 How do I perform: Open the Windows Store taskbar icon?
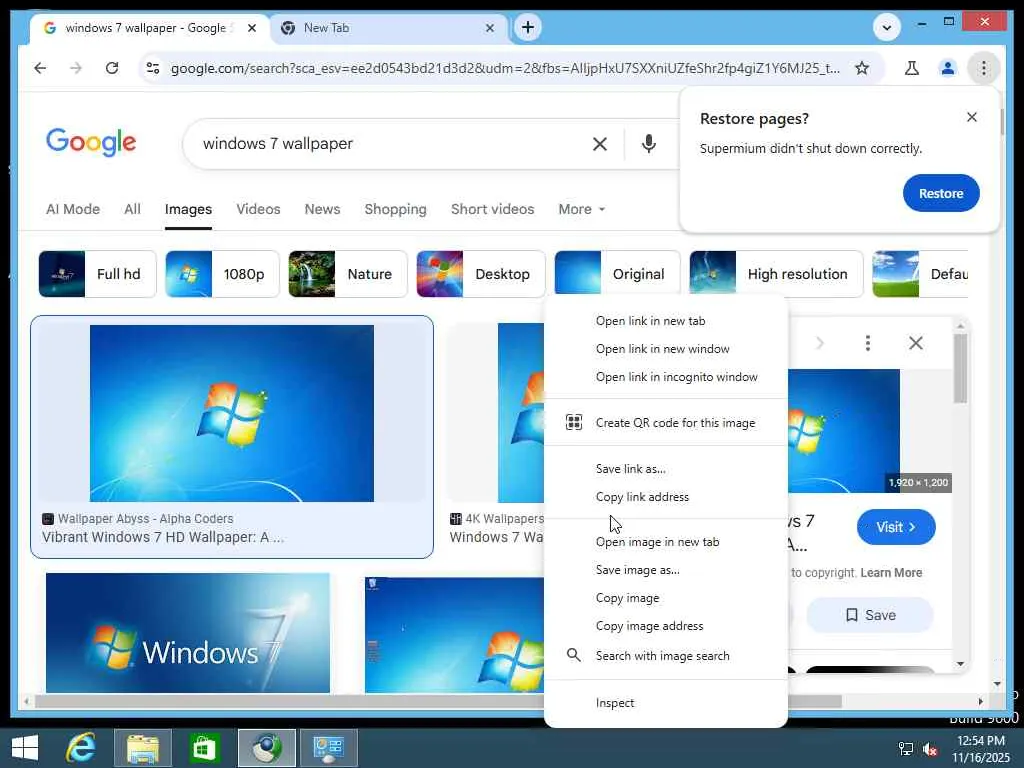pos(204,748)
